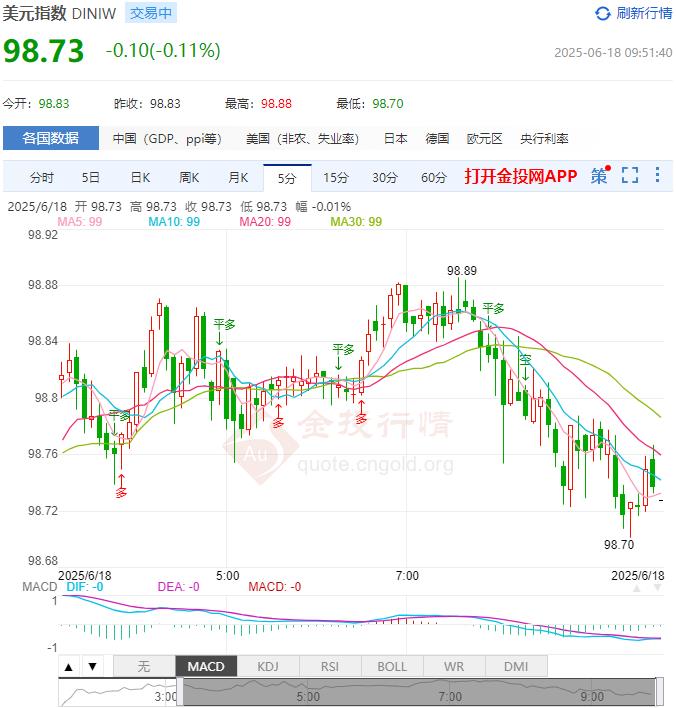Screen dimensions: 676x708
Task: Open the fullscreen chart icon
Action: pos(629,175)
